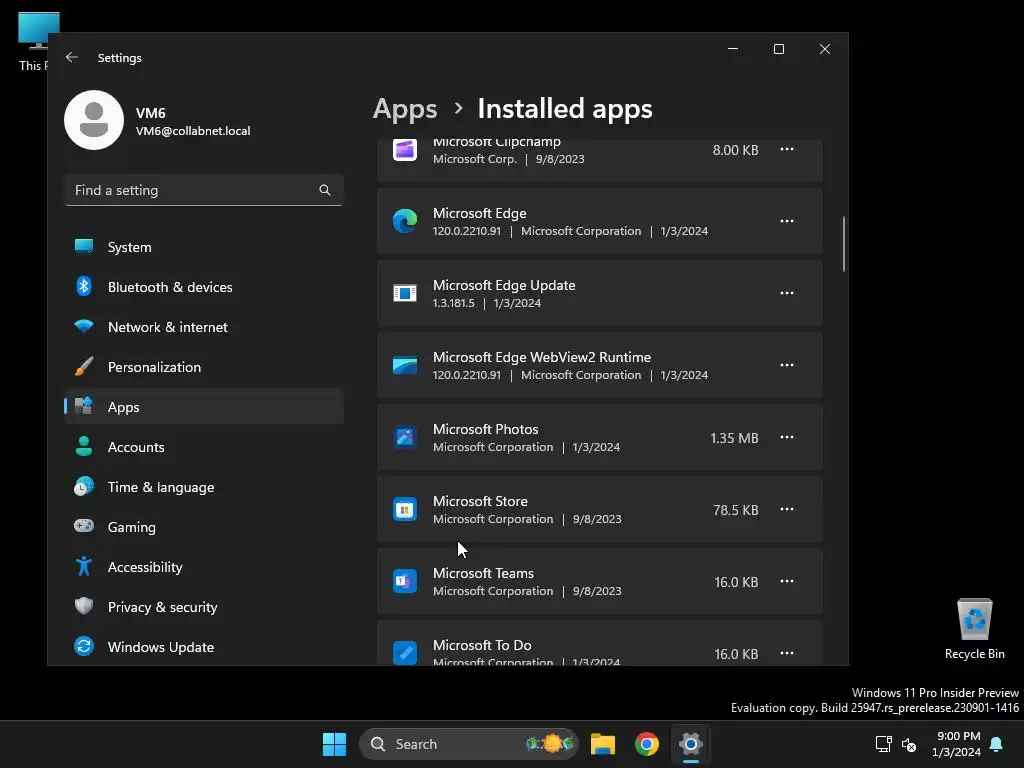
Task: Open File Explorer from the taskbar
Action: pyautogui.click(x=603, y=744)
